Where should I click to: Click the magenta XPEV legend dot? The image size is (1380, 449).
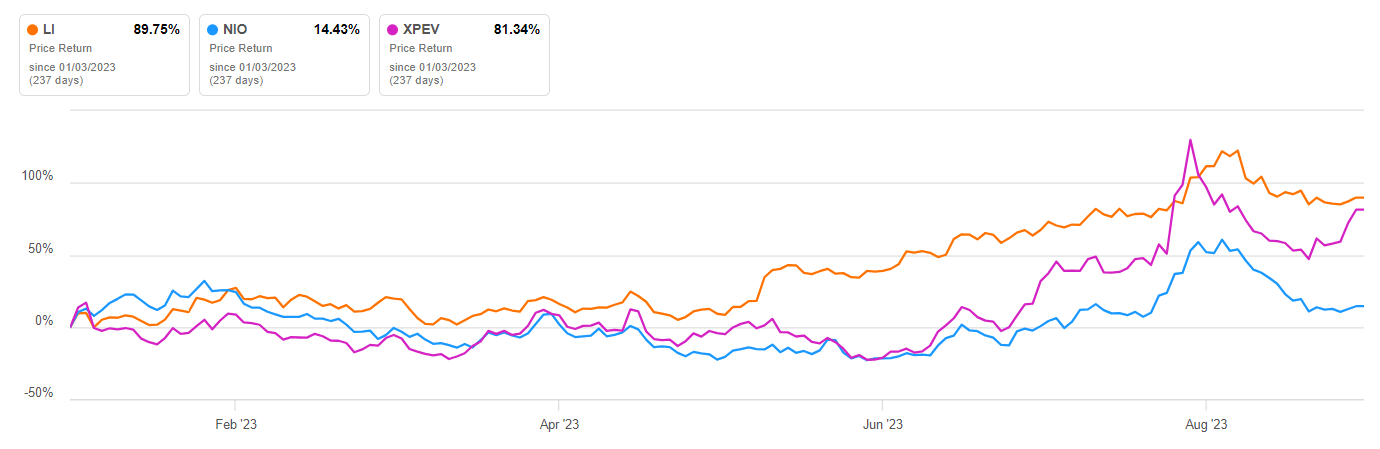pyautogui.click(x=393, y=30)
